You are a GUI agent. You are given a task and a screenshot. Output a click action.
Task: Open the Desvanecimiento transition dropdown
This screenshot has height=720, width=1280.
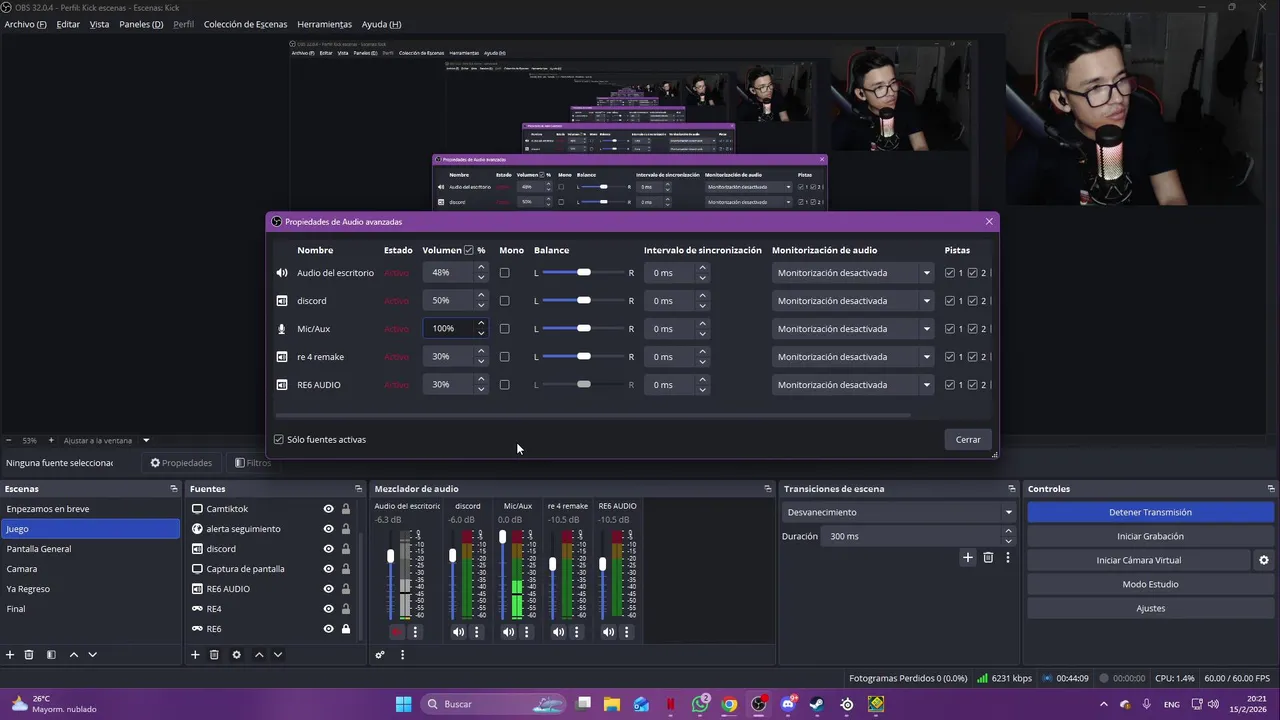pyautogui.click(x=898, y=512)
